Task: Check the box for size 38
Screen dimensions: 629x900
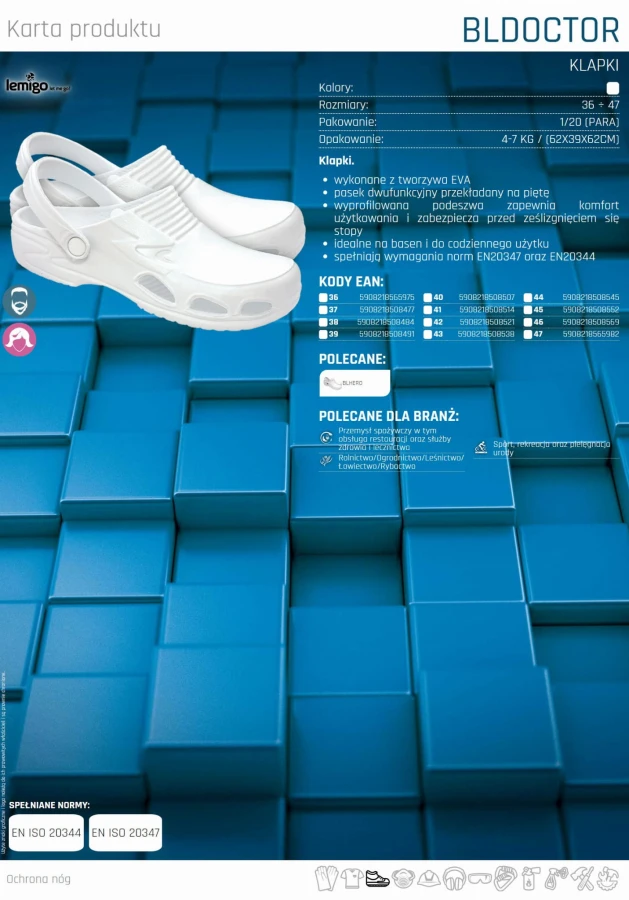Action: coord(323,322)
